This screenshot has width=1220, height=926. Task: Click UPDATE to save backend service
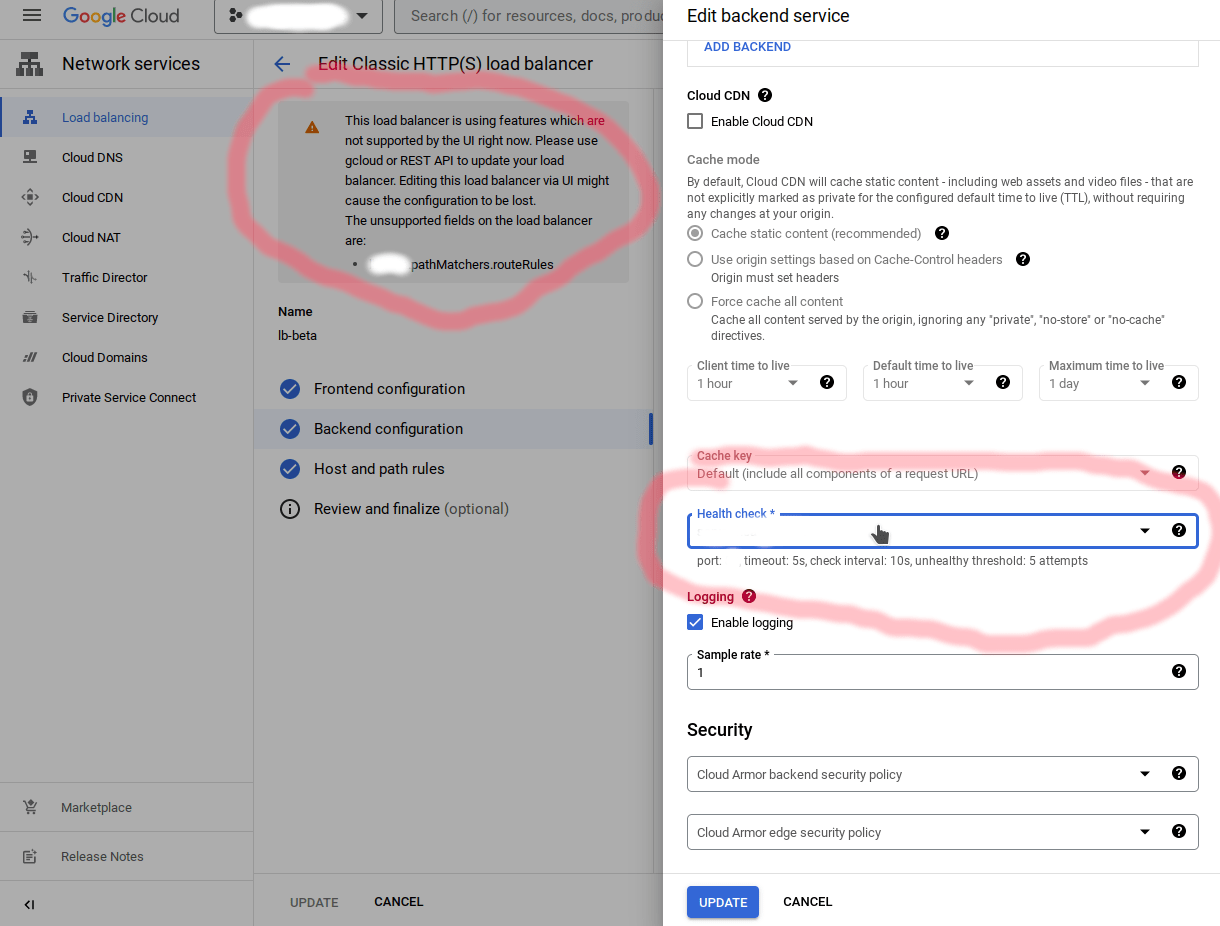click(x=722, y=901)
